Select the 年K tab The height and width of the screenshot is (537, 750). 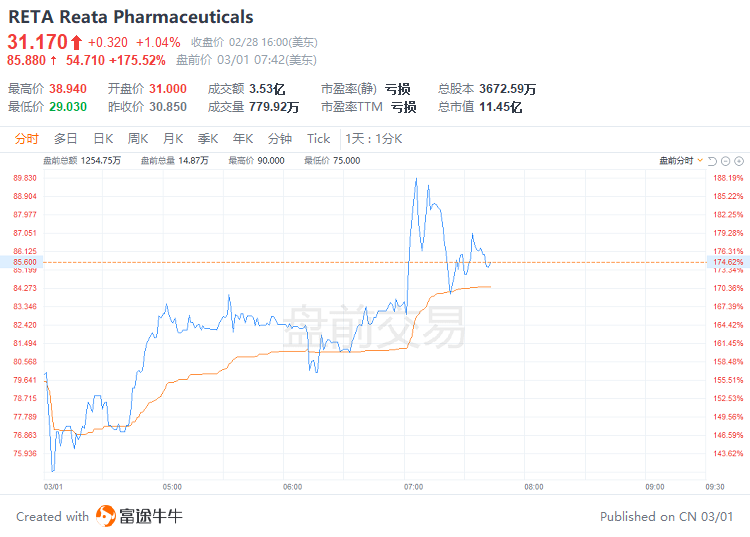click(x=243, y=139)
